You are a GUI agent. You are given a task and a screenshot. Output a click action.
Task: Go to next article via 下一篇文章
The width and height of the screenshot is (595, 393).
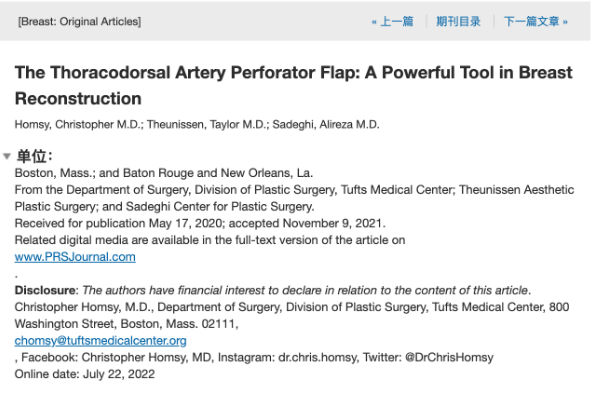536,21
